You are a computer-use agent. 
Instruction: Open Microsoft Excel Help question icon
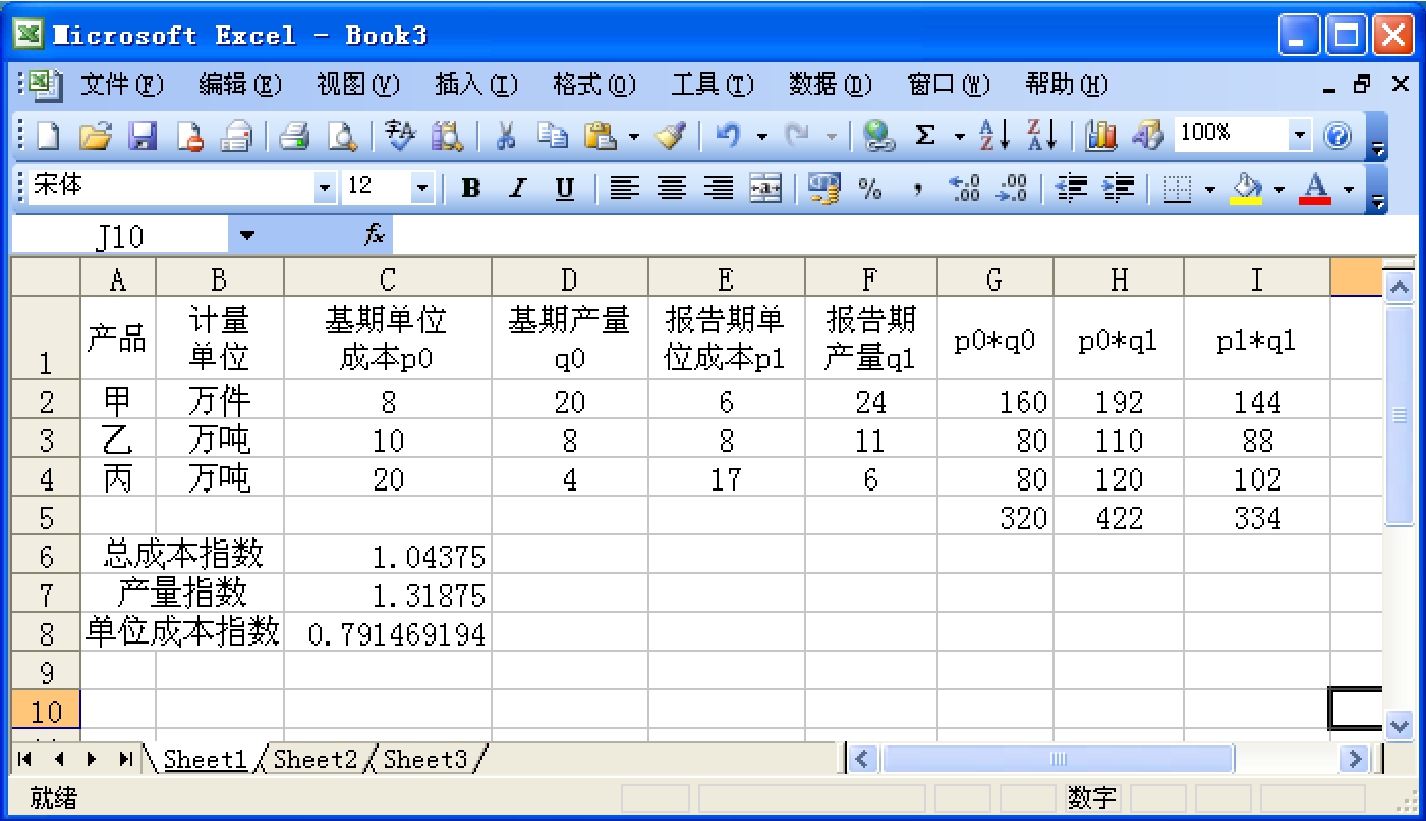(1338, 135)
